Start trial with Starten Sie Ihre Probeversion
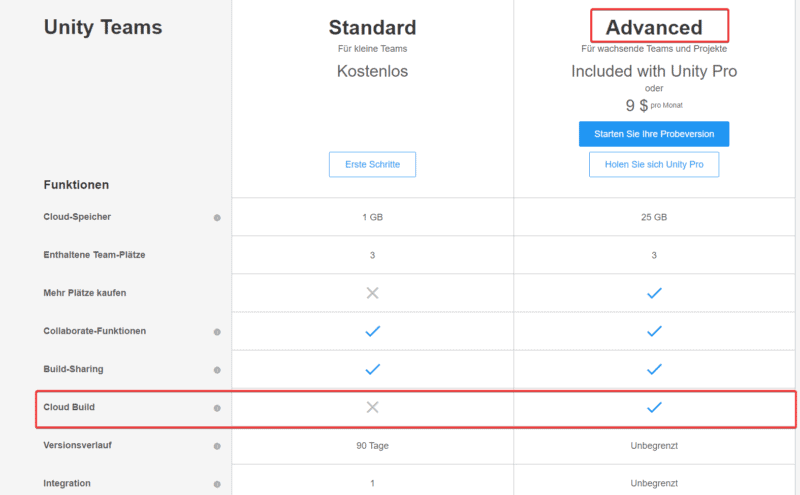 point(654,134)
